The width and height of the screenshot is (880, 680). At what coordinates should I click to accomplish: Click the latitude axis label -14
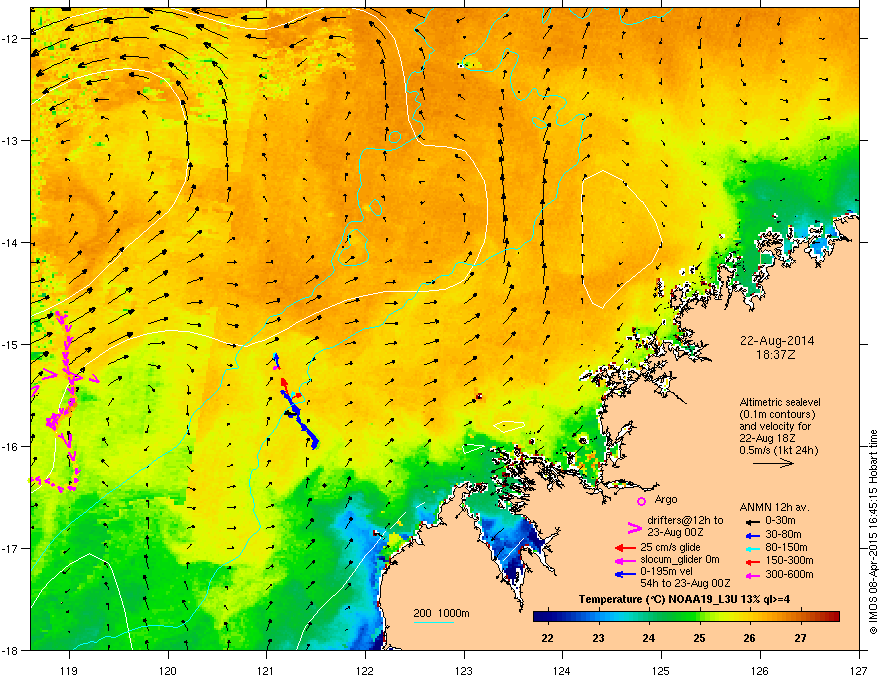pyautogui.click(x=11, y=243)
